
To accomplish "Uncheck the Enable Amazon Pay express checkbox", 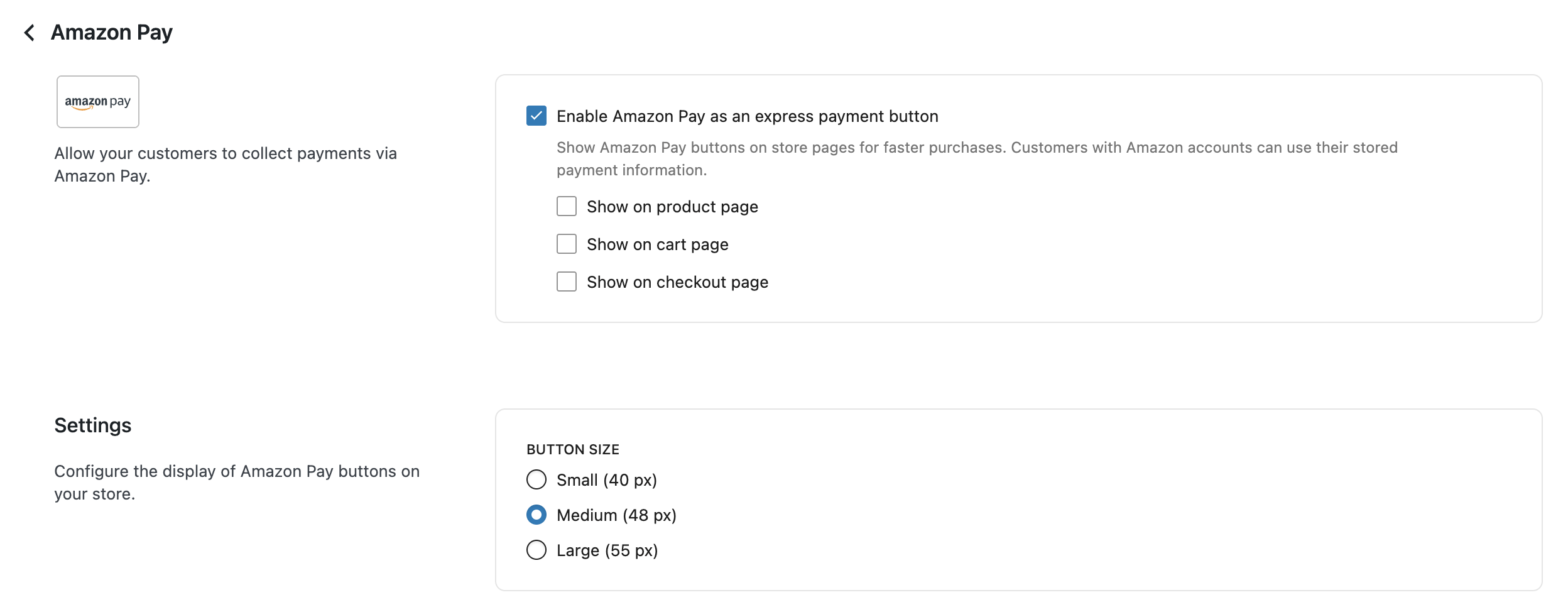I will tap(536, 116).
